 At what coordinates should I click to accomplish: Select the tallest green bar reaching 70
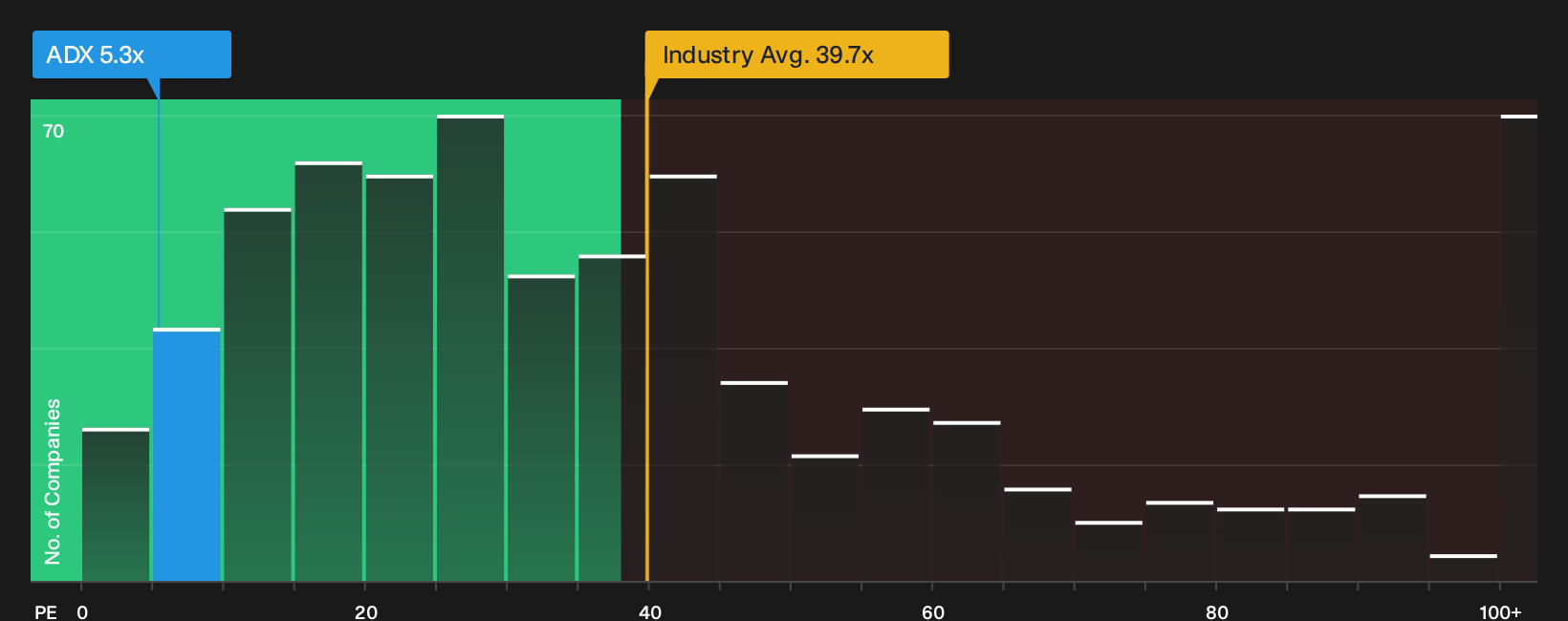tap(470, 349)
